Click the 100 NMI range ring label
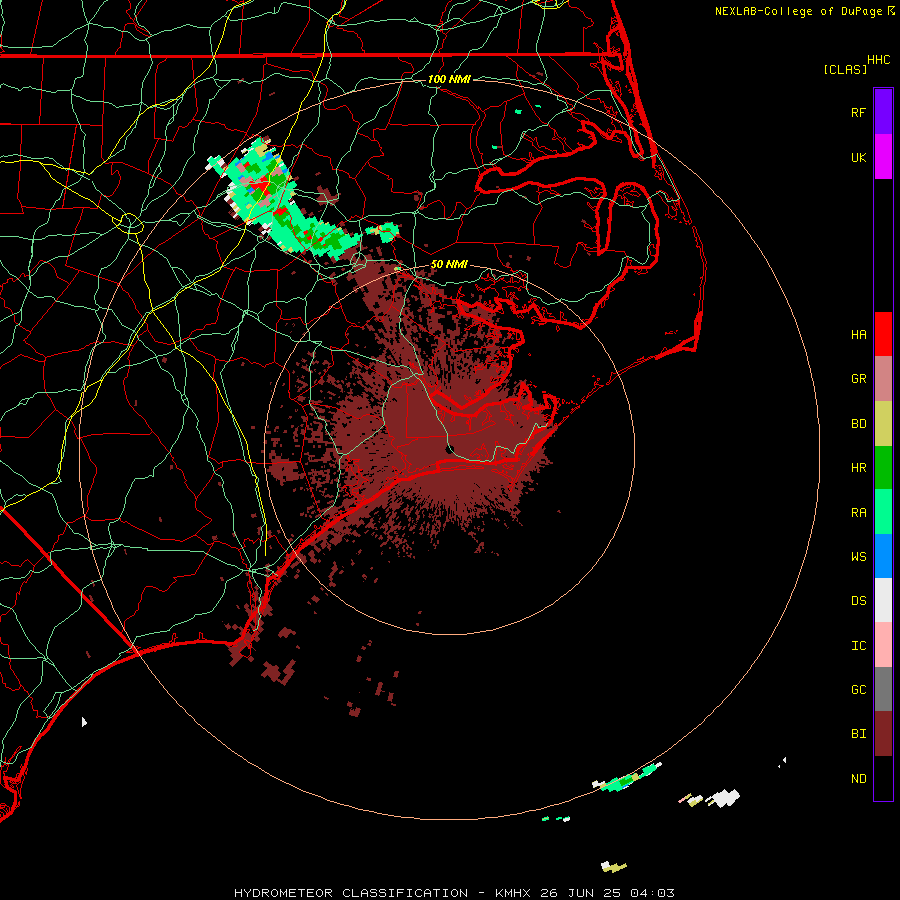The image size is (900, 900). click(449, 79)
